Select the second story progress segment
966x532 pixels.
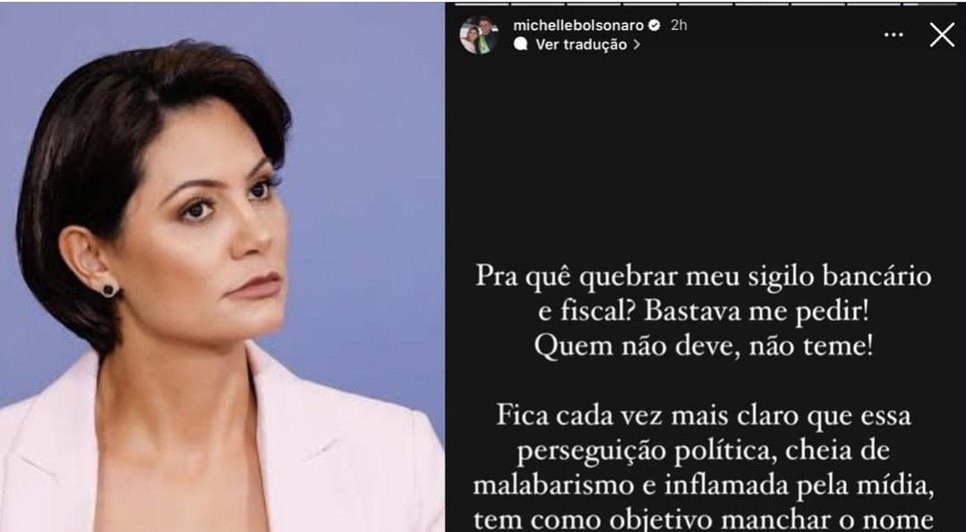coord(538,4)
